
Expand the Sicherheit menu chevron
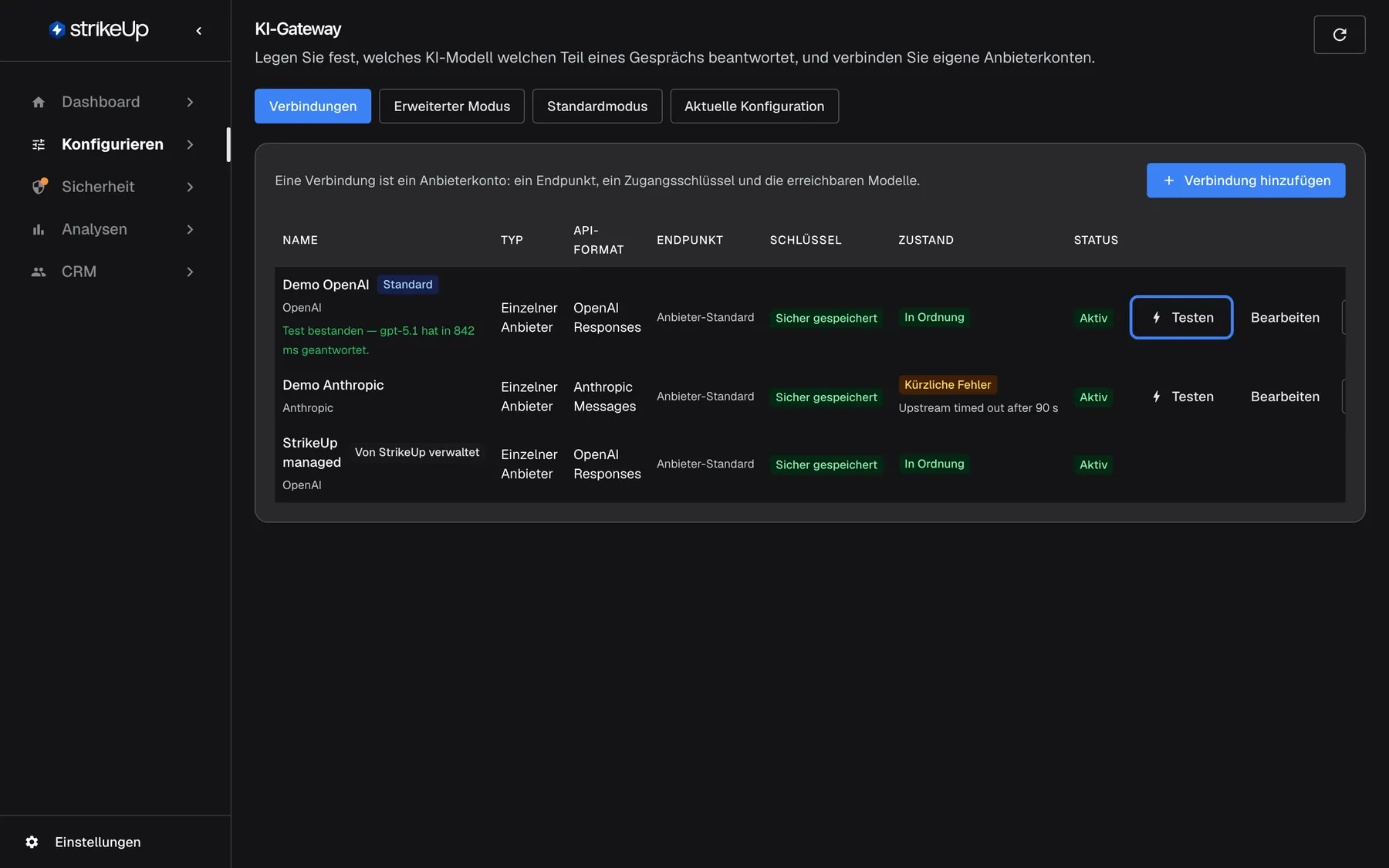tap(190, 187)
